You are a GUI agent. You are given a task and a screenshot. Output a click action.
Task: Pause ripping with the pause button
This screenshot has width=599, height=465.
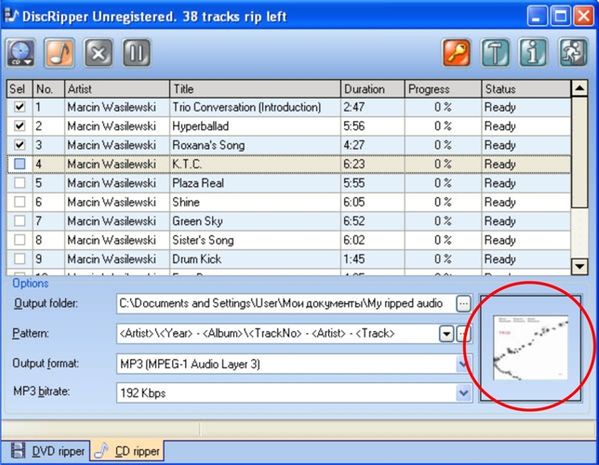pyautogui.click(x=137, y=53)
